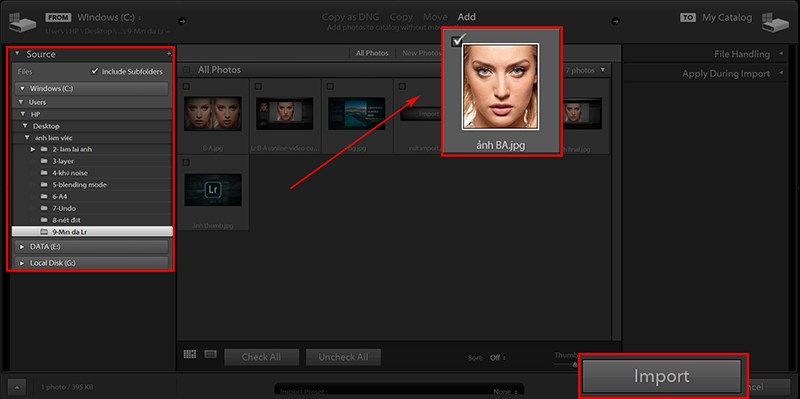This screenshot has width=800, height=399.
Task: Switch to the grid view icon
Action: coord(190,354)
